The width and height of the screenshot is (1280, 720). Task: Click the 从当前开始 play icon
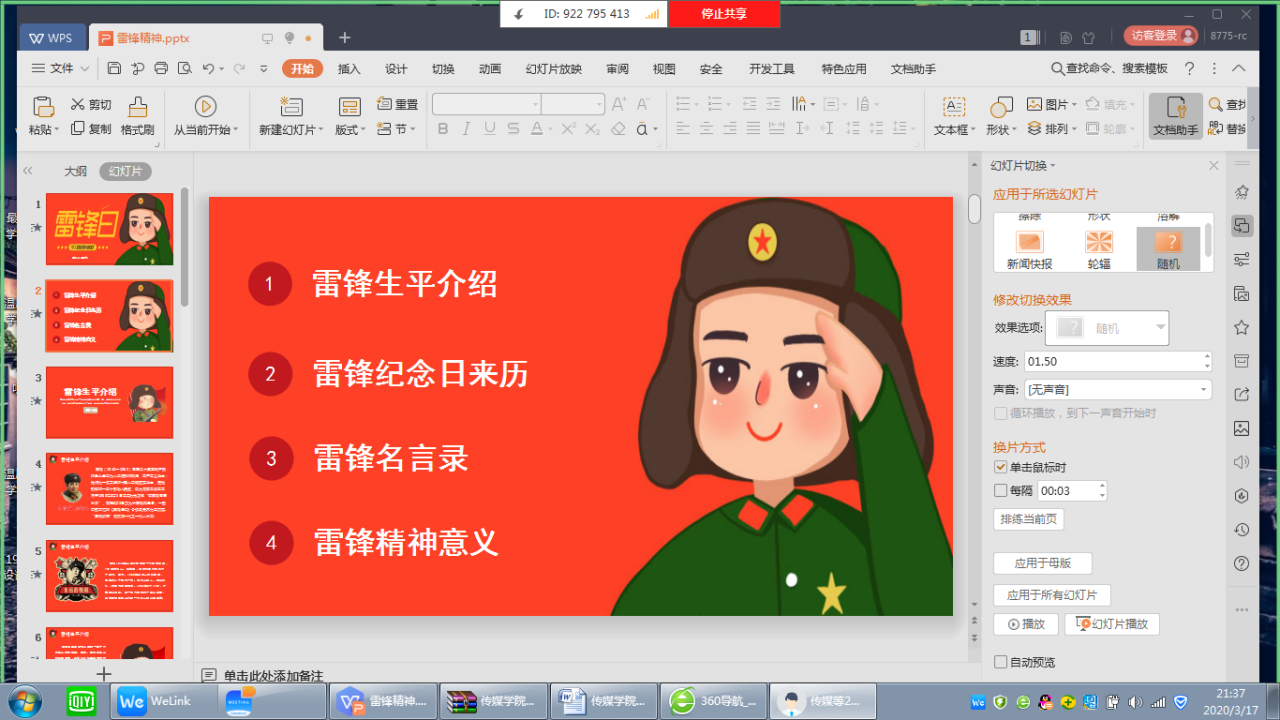coord(205,106)
